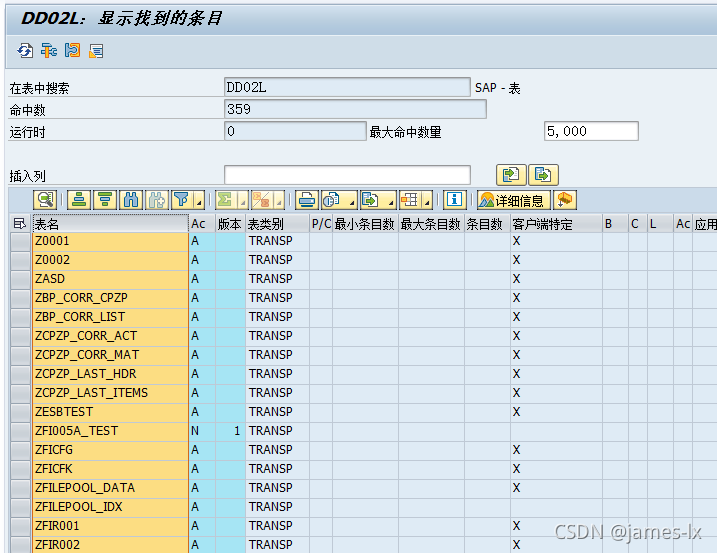Click the Choose Layout grid icon
This screenshot has height=553, width=717.
pos(410,200)
